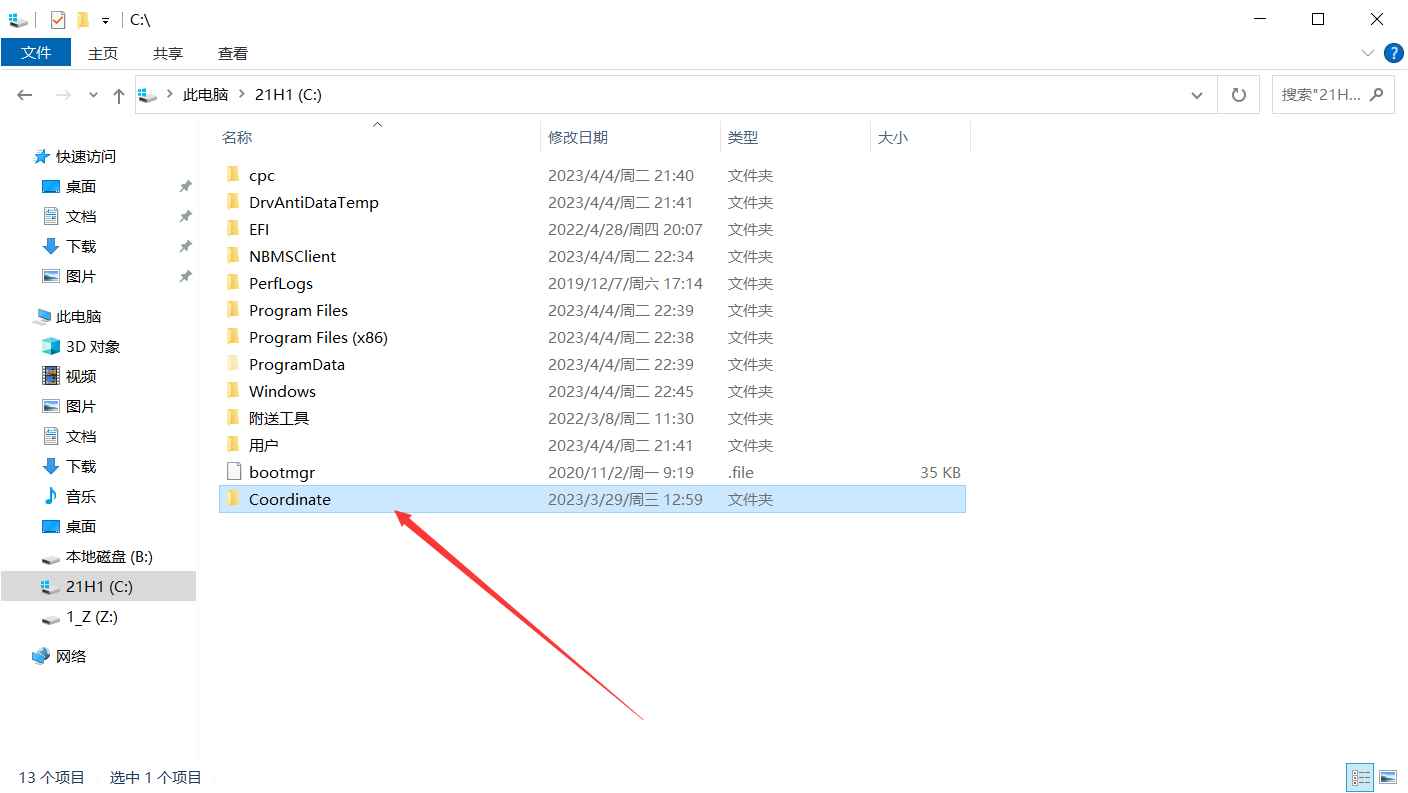Open the 3D 对象 folder in sidebar
Image resolution: width=1408 pixels, height=793 pixels.
92,346
